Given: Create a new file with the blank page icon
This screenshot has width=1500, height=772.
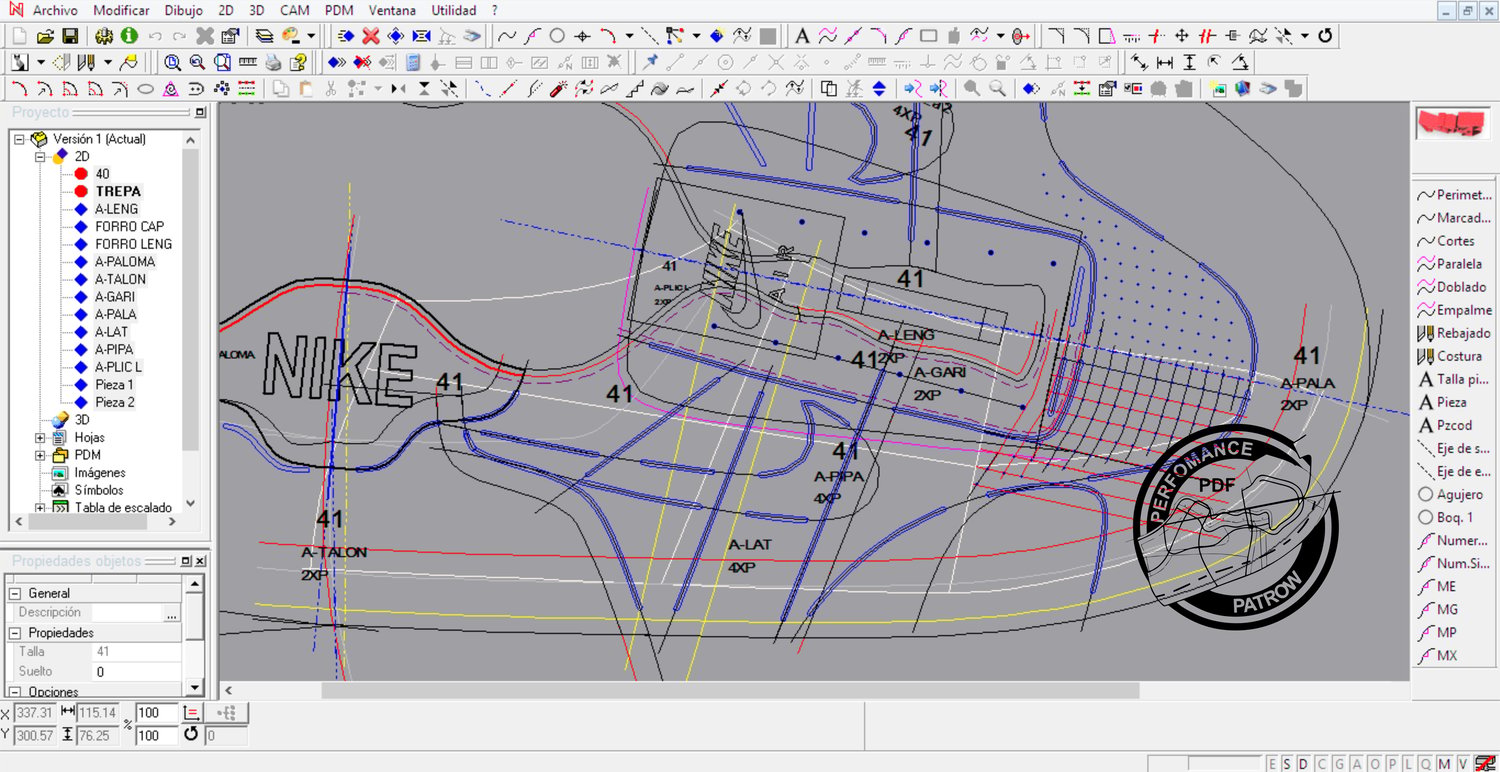Looking at the screenshot, I should coord(20,36).
